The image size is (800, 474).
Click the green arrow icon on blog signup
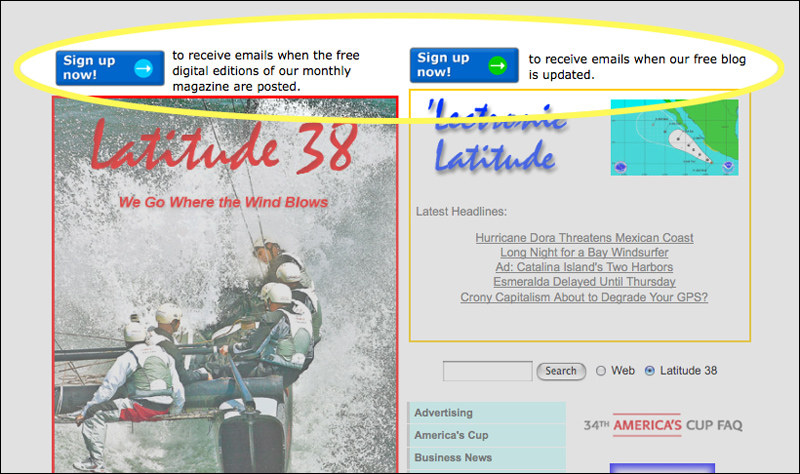[497, 65]
